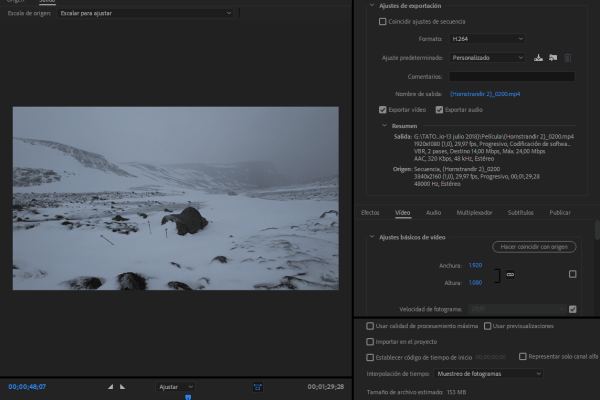Enable Usar calidad de procesamiento máxima
Screen dimensions: 600x400
[370, 326]
